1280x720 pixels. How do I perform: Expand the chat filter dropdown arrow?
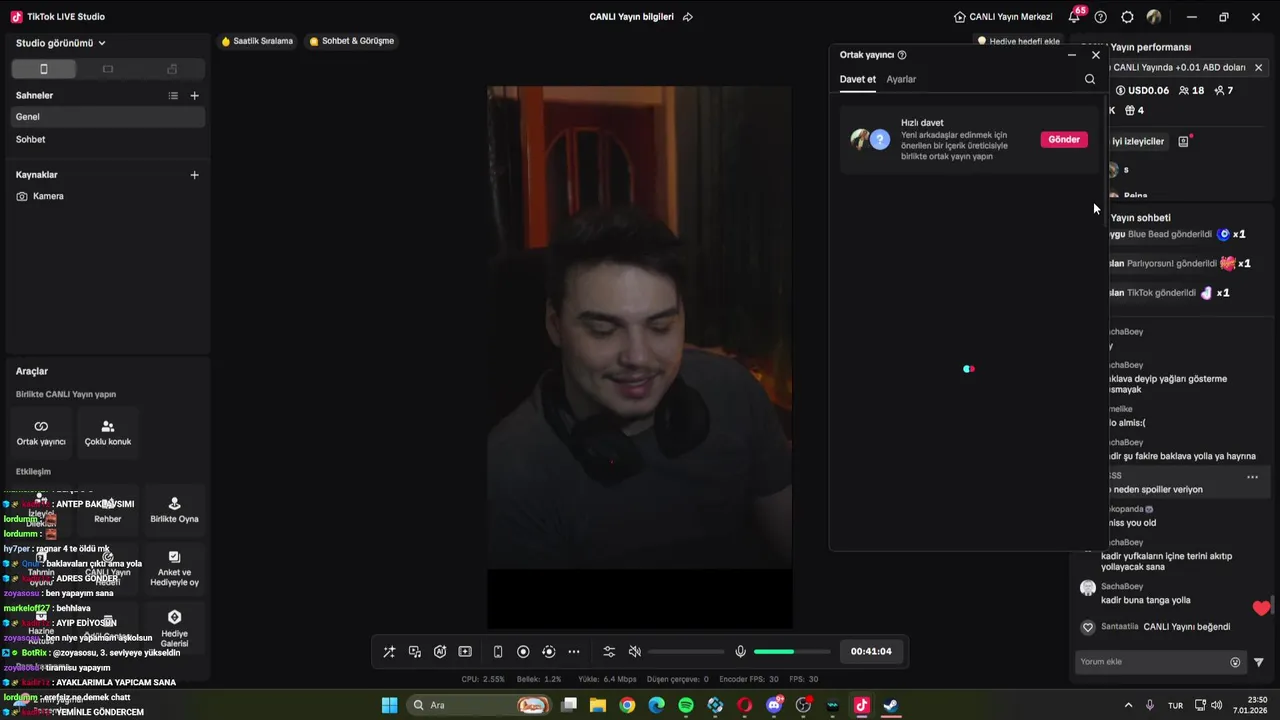pos(1259,662)
